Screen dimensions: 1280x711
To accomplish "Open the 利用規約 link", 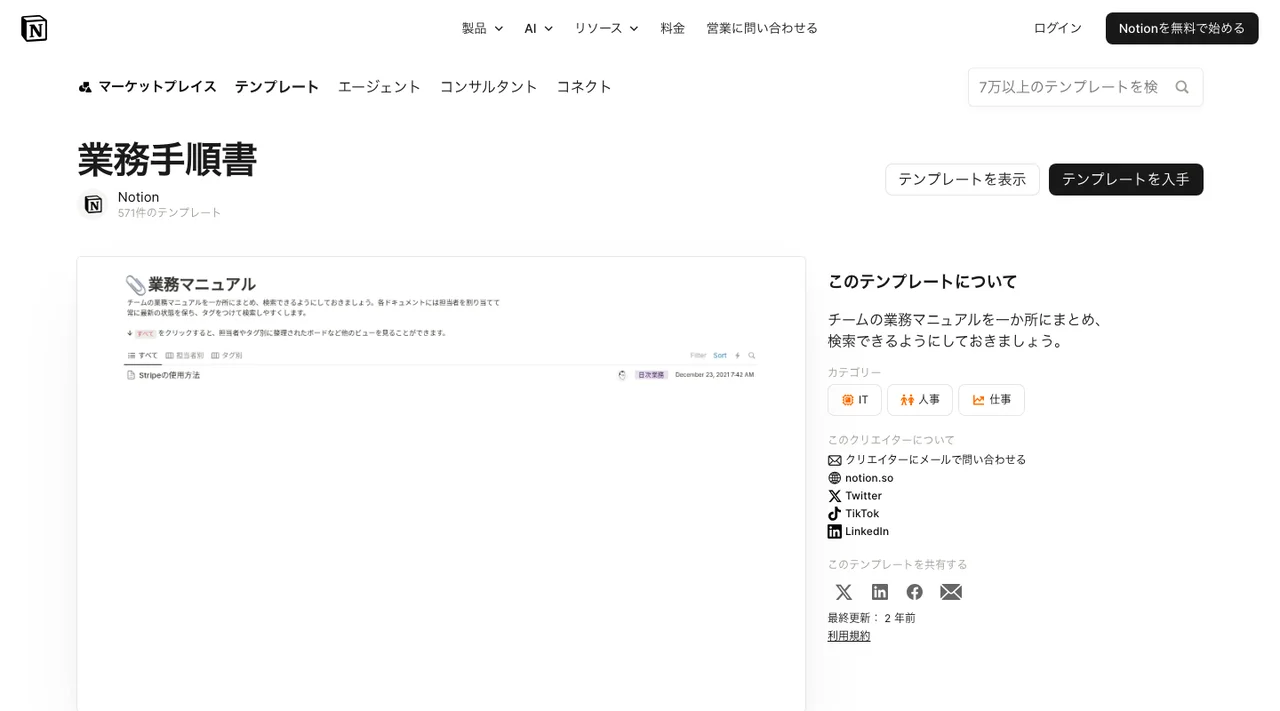I will (849, 636).
